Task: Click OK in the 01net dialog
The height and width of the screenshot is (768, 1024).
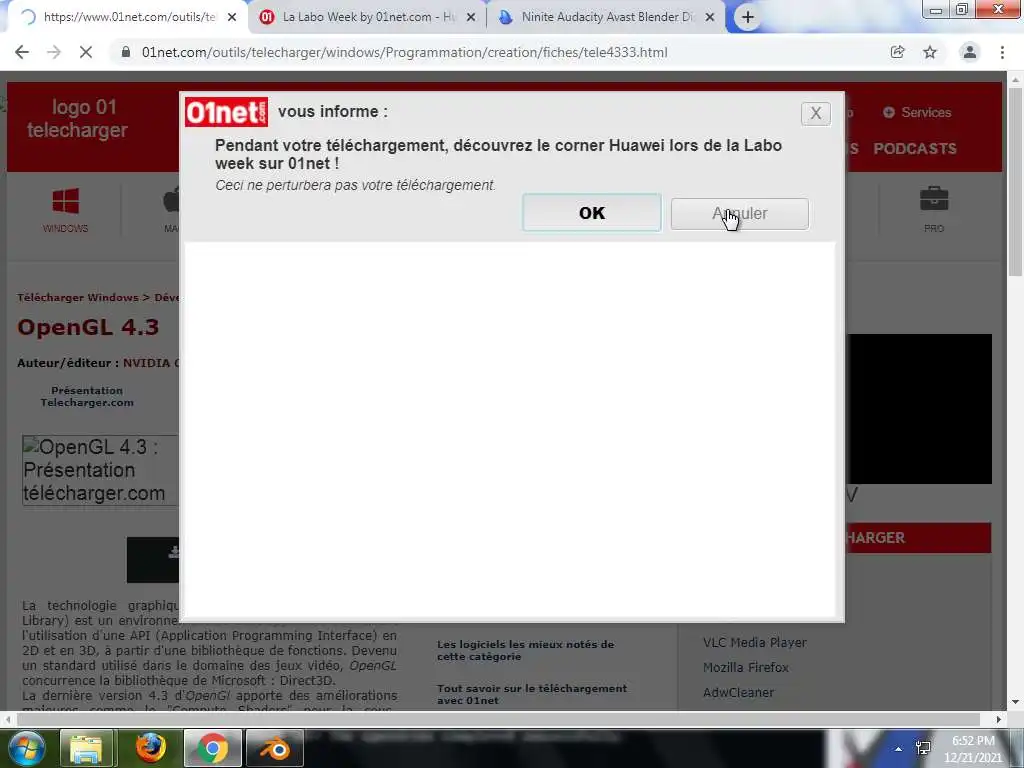Action: click(592, 213)
